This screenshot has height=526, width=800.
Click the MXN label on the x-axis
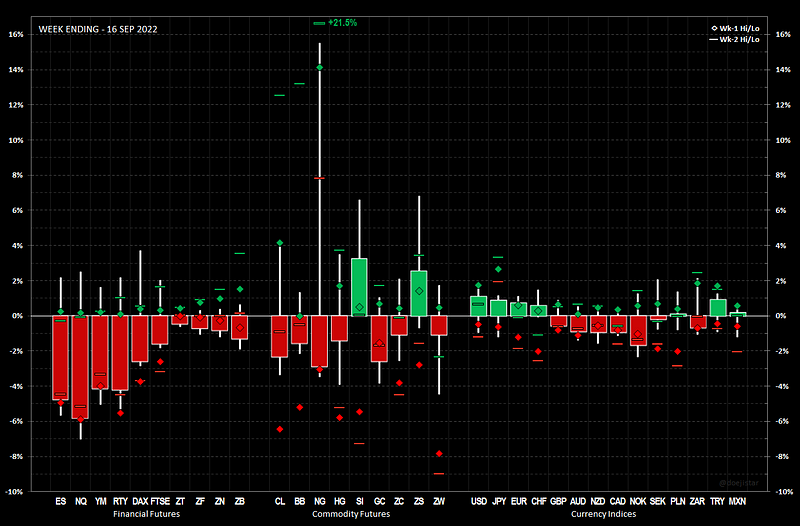(737, 501)
